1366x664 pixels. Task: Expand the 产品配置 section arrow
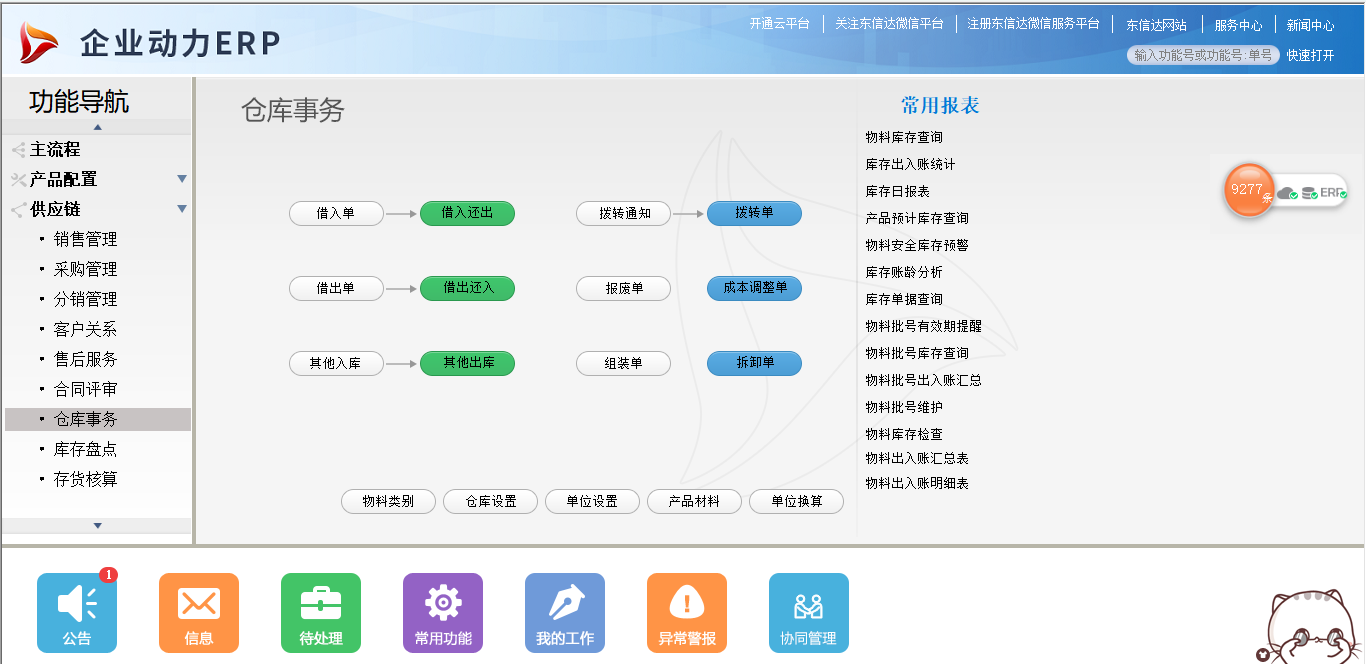[182, 179]
